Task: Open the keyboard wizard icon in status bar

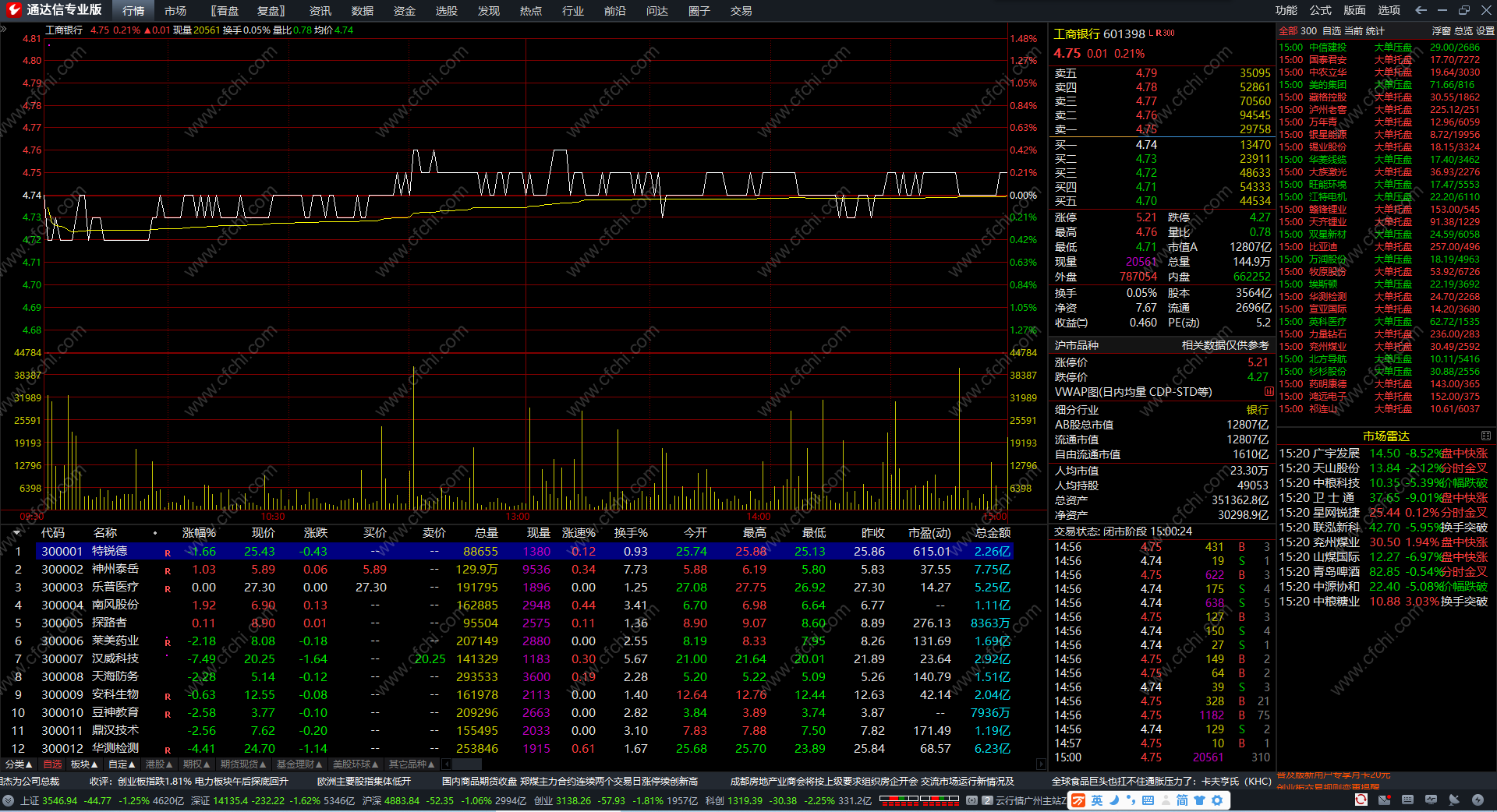Action: (x=1407, y=800)
